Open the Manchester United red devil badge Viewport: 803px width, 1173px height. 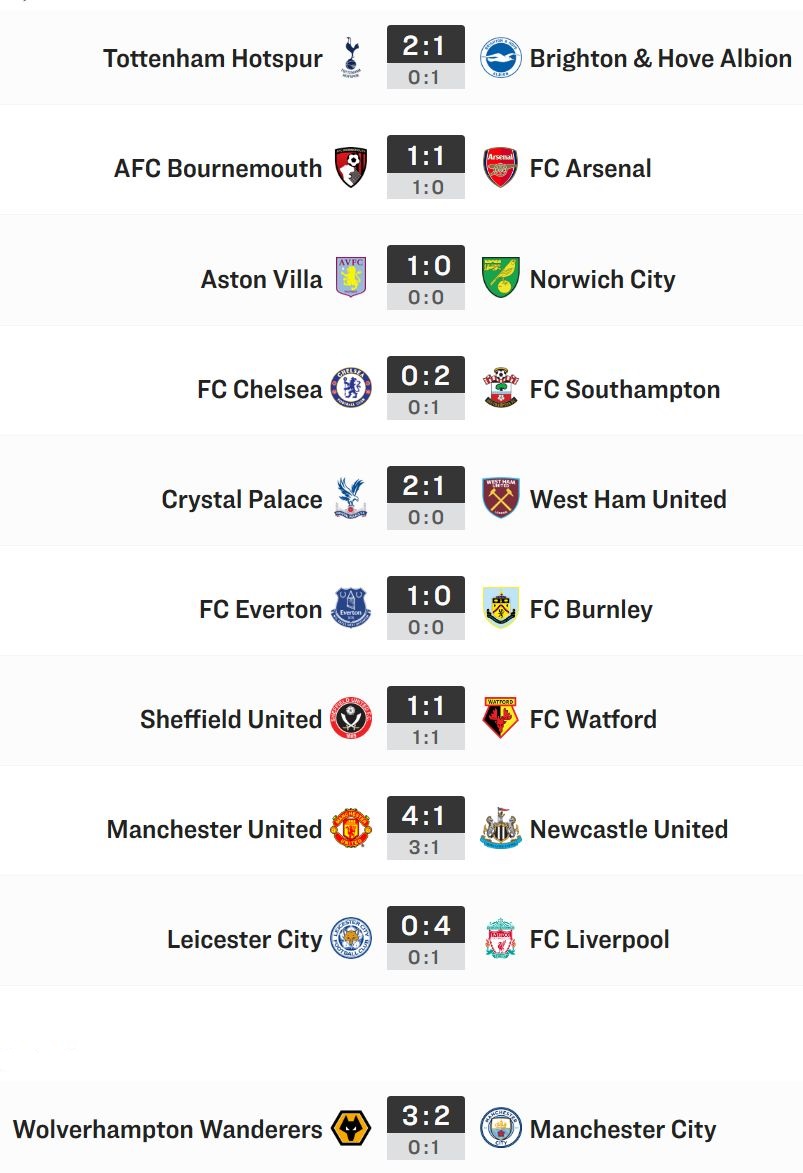[x=351, y=828]
